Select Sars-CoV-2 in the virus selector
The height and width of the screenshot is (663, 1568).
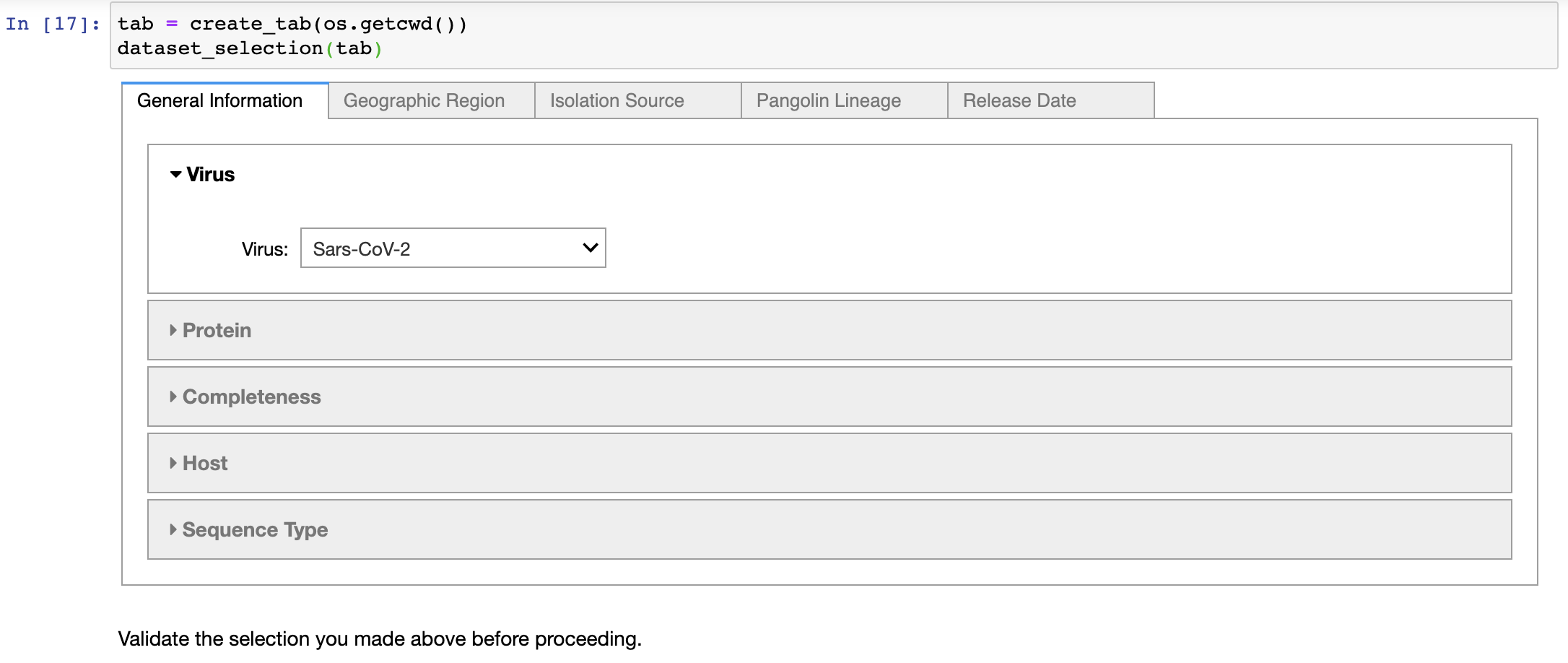[x=453, y=248]
